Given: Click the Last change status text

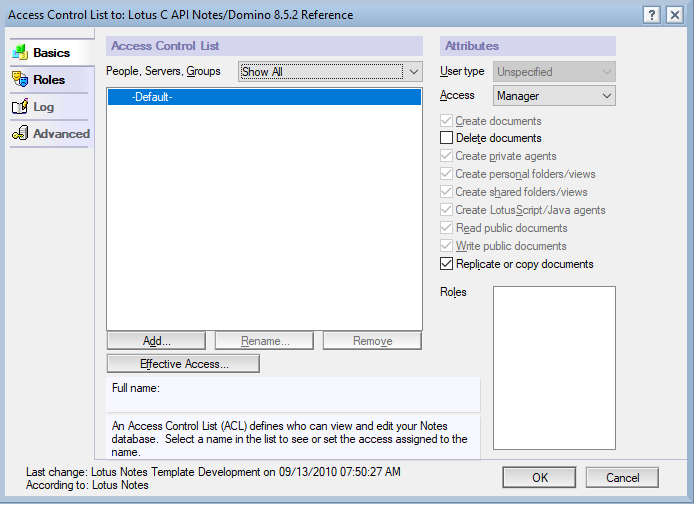Looking at the screenshot, I should [x=213, y=472].
